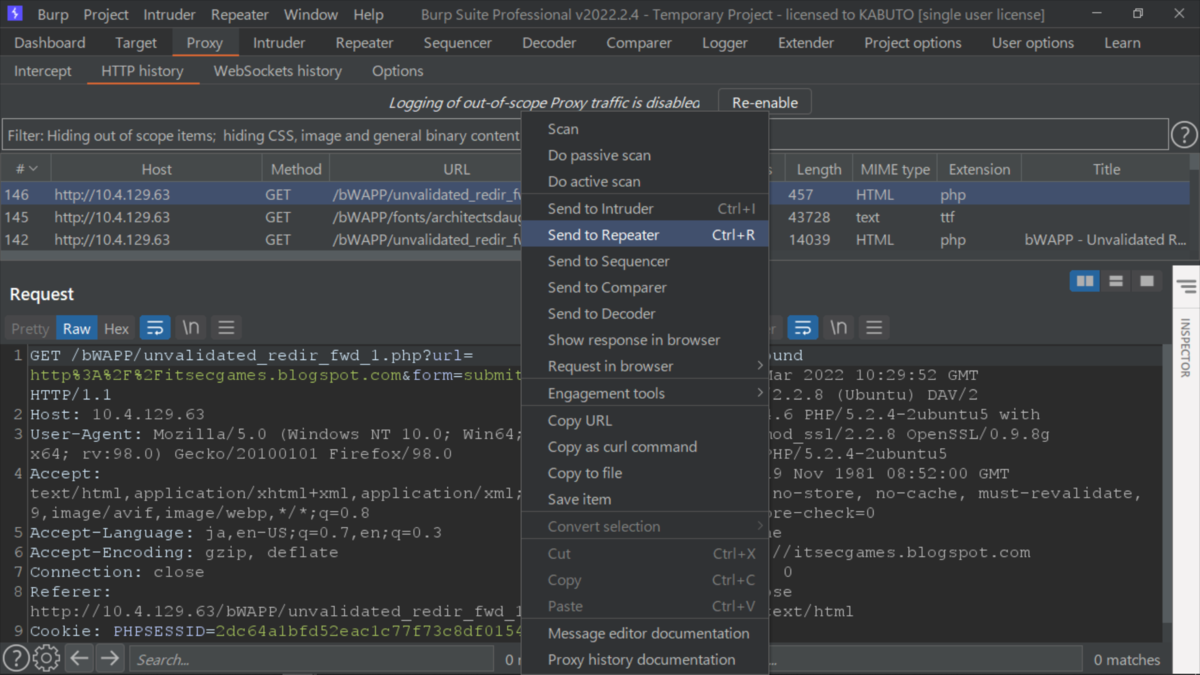Open Response editor hamburger options menu
This screenshot has width=1200, height=675.
coord(874,328)
